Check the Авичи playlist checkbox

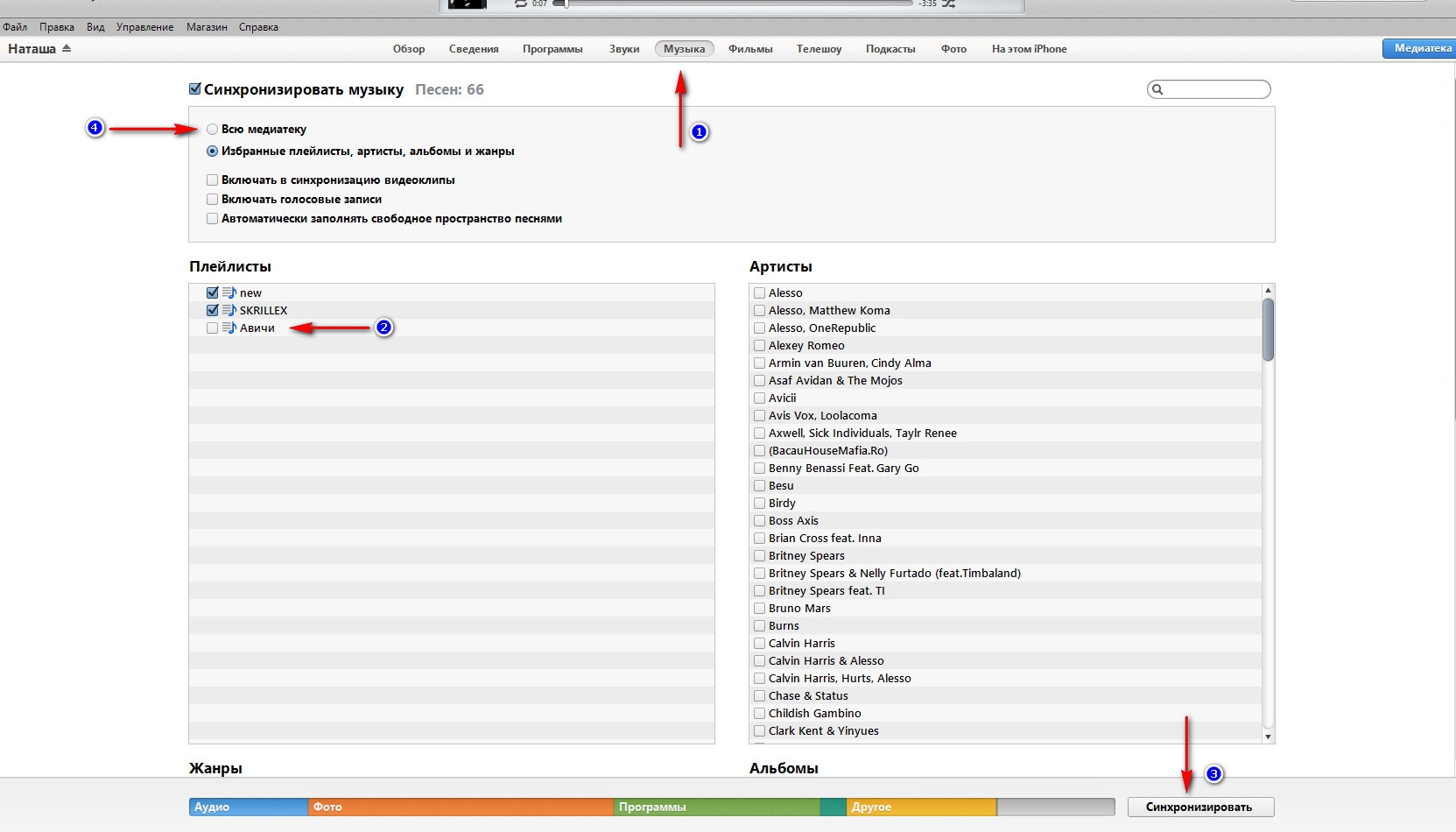(x=212, y=328)
